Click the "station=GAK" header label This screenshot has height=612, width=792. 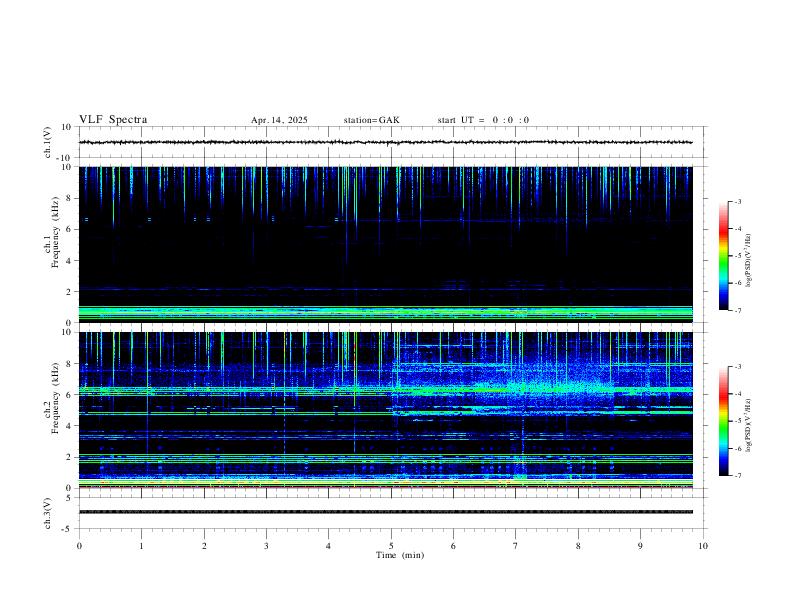pos(371,120)
